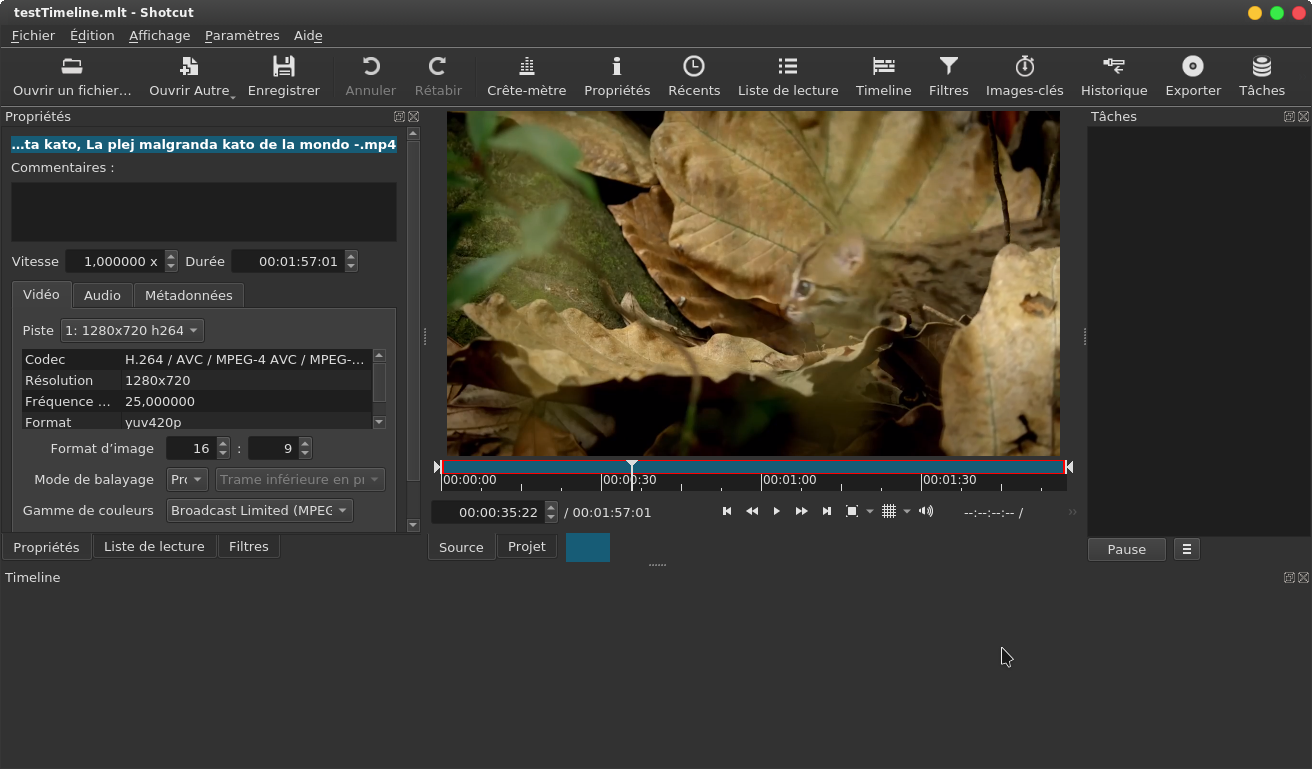The image size is (1312, 769).
Task: Switch to bottom Filtres tab
Action: (249, 546)
